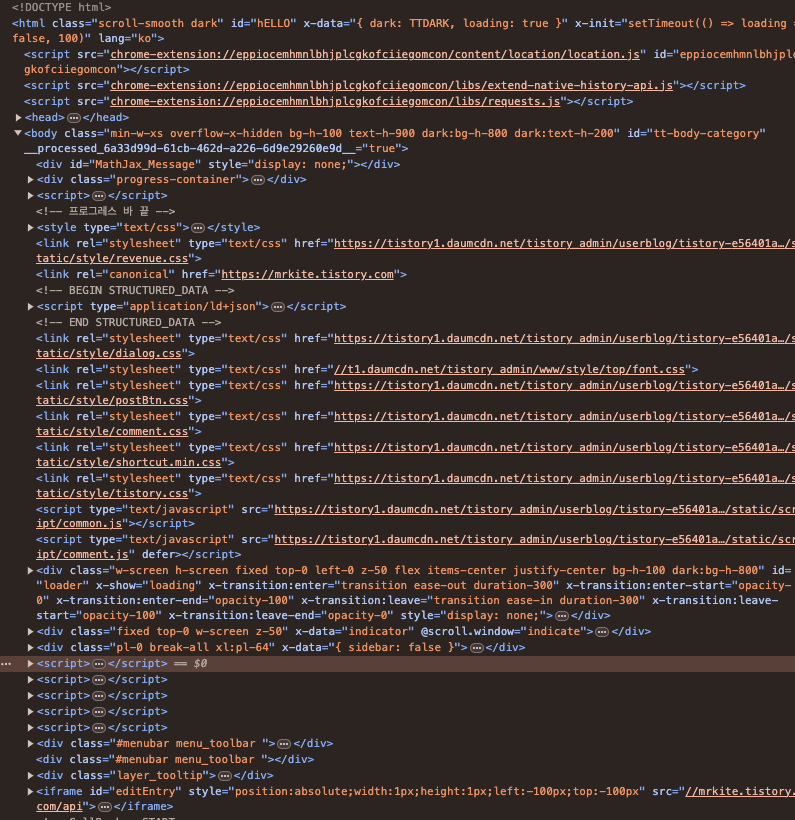Click the body id tt-body-category attribute
This screenshot has width=795, height=820.
click(696, 133)
